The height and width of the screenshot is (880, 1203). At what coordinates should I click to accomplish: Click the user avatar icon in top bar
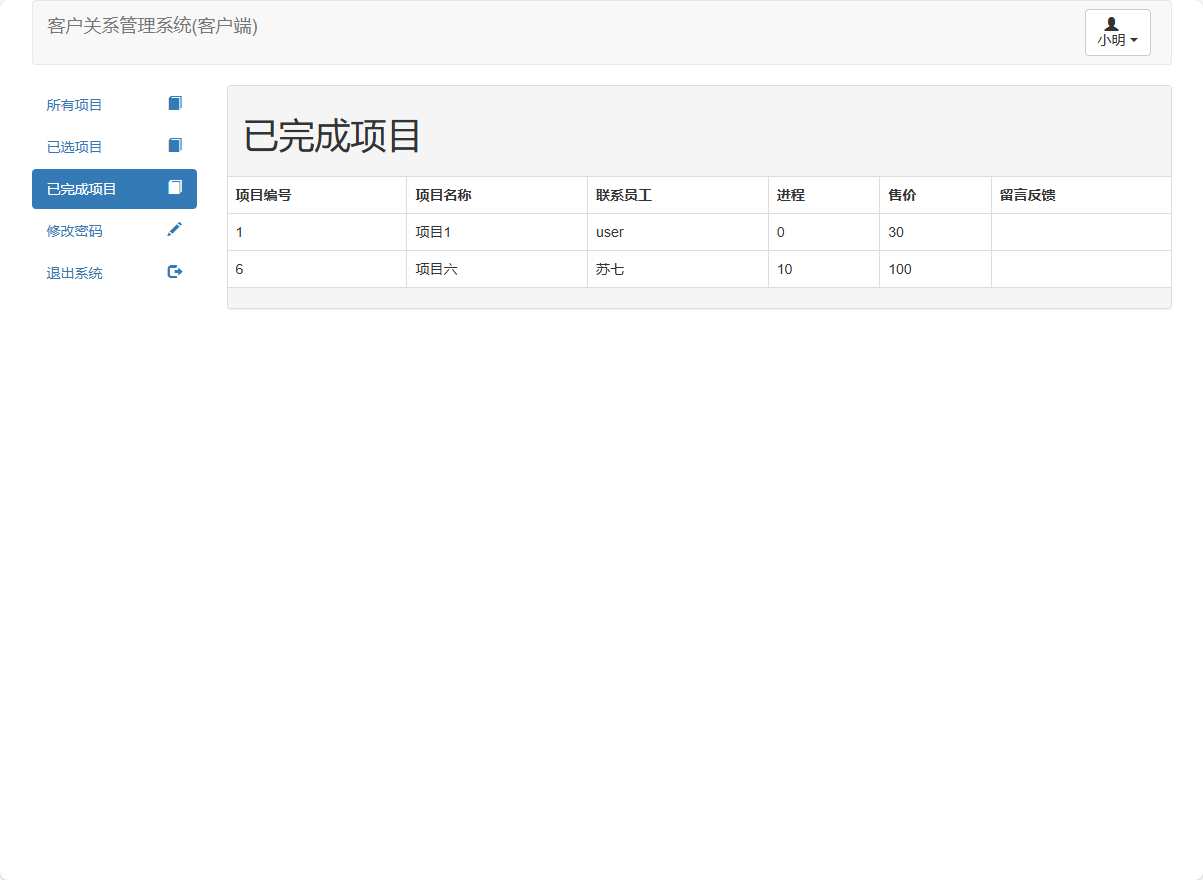pos(1110,24)
